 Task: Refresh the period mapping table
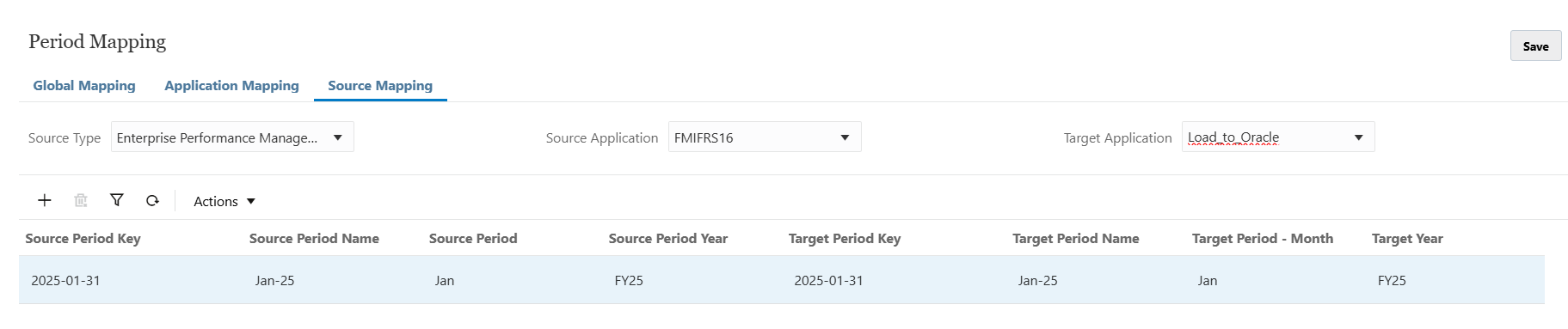pos(152,200)
